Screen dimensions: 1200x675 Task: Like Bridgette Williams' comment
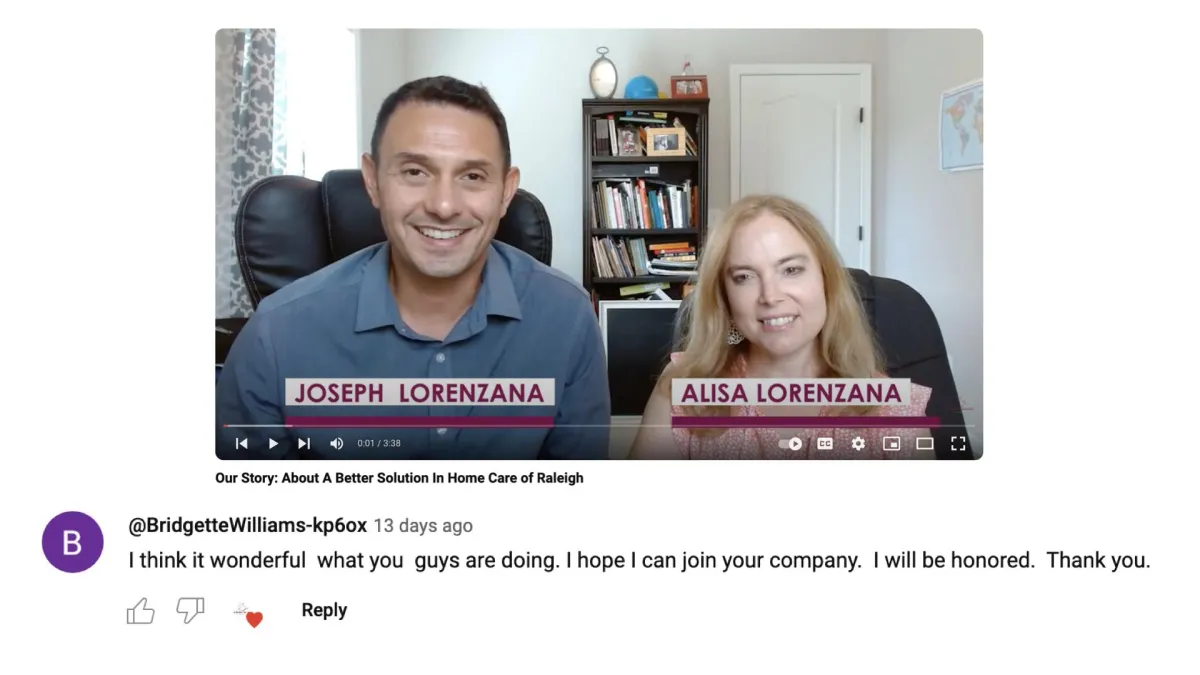pyautogui.click(x=141, y=611)
